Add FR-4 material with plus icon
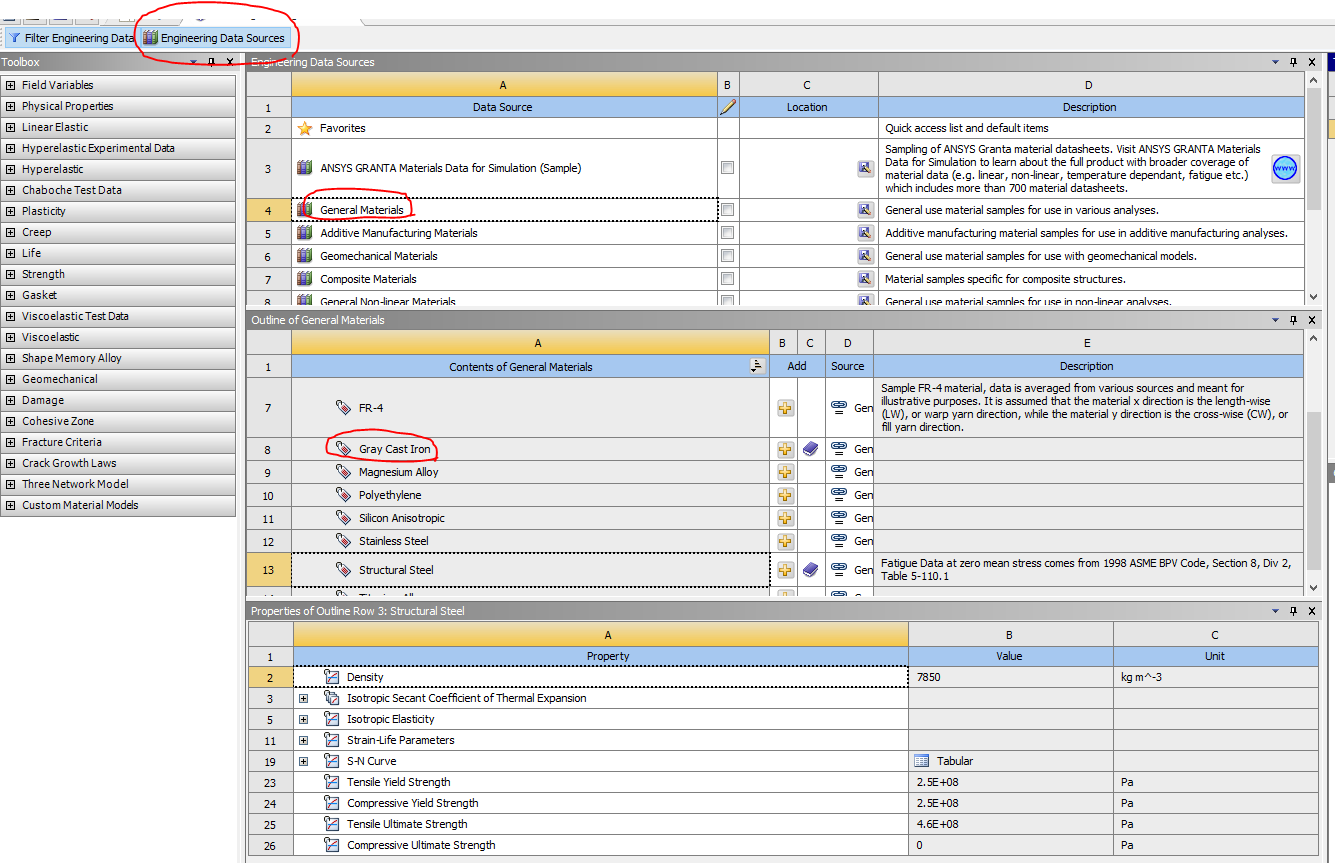 click(x=785, y=408)
